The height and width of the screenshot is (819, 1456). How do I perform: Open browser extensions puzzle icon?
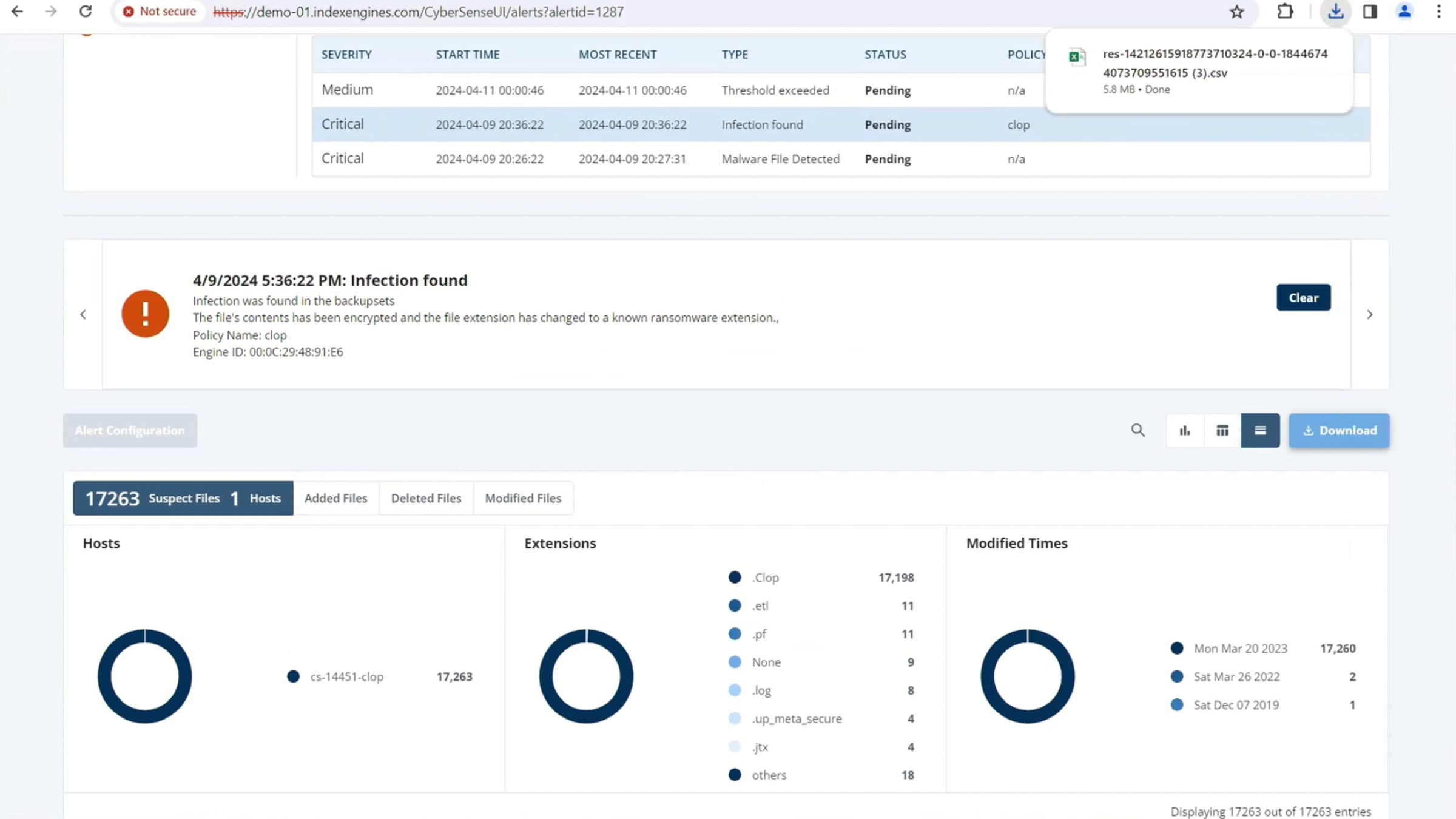pyautogui.click(x=1284, y=12)
